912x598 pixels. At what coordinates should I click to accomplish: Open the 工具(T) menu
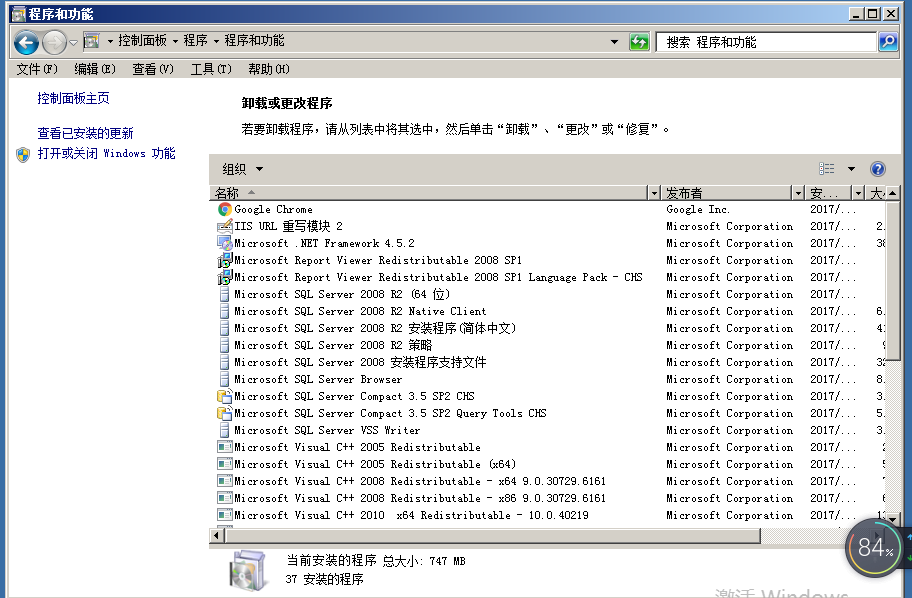[211, 69]
